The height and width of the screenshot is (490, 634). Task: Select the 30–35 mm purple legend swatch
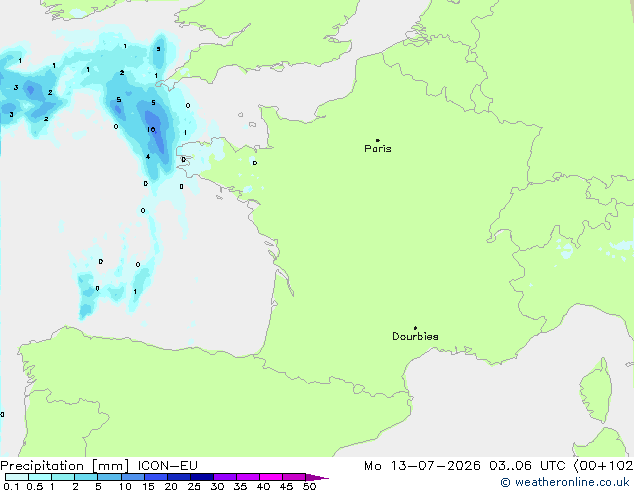tap(224, 477)
